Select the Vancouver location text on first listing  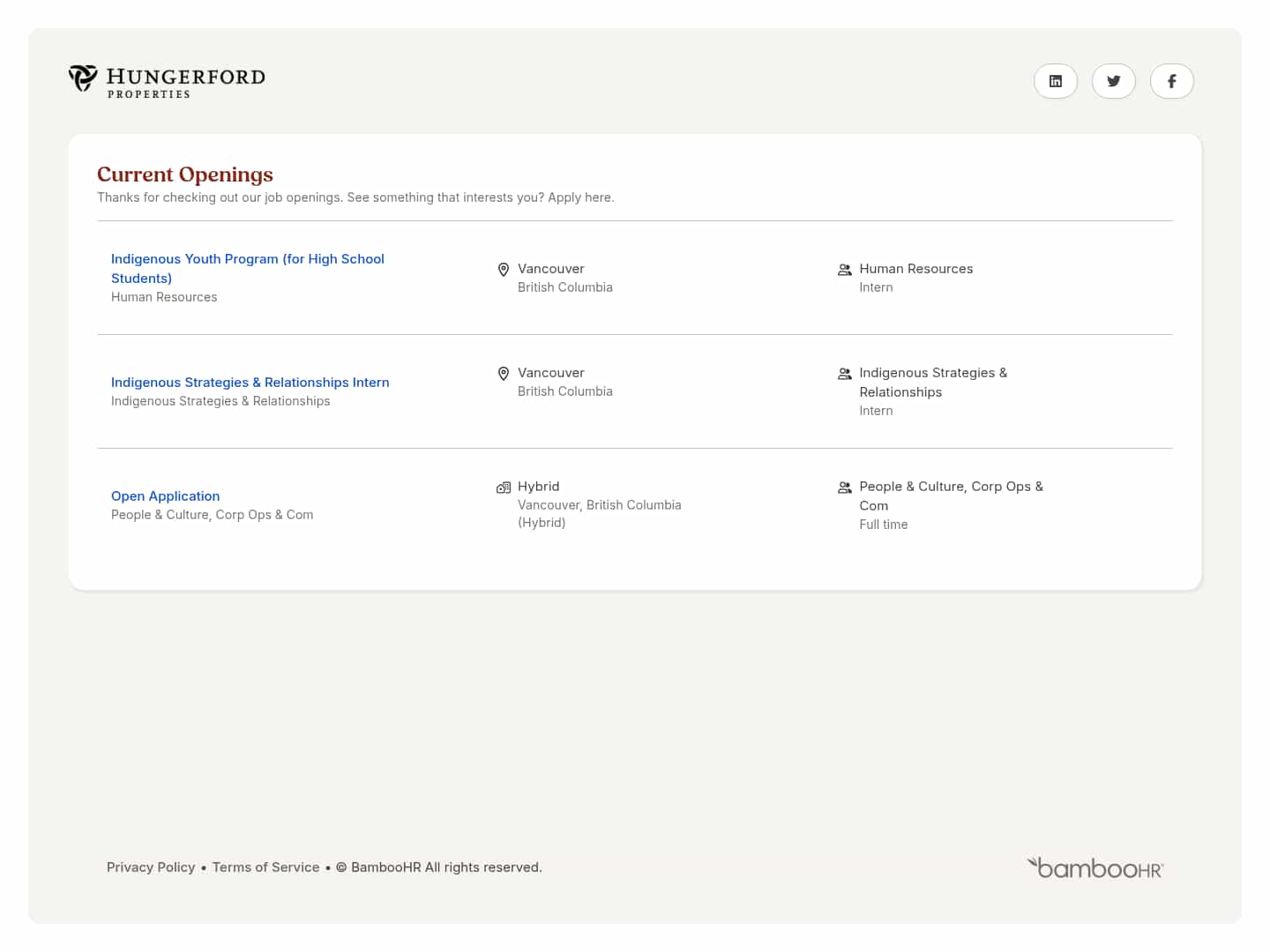[550, 269]
